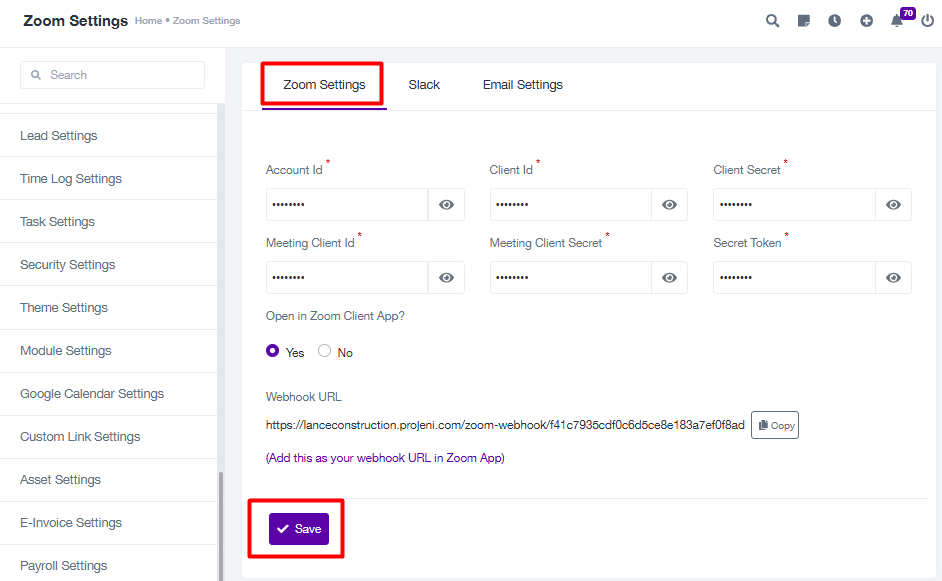
Task: Reveal the Client Id using eye icon
Action: tap(669, 205)
